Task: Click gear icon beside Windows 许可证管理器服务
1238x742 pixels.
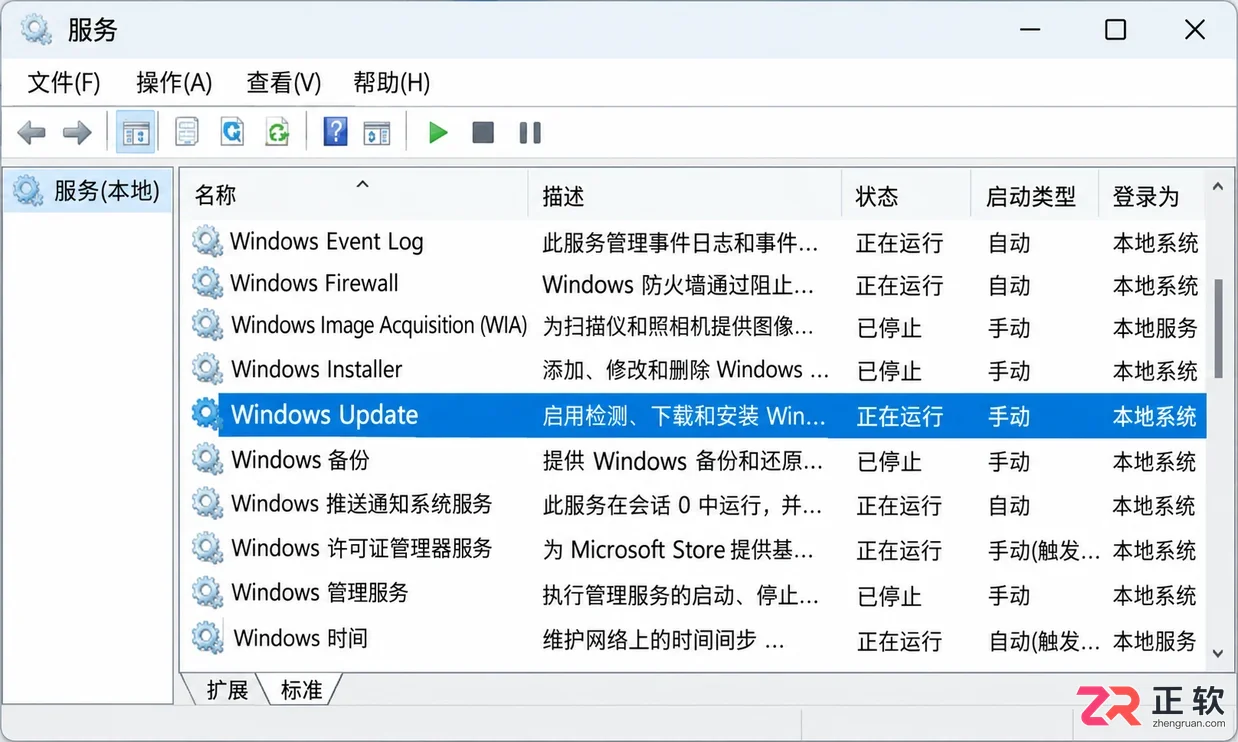Action: coord(207,549)
